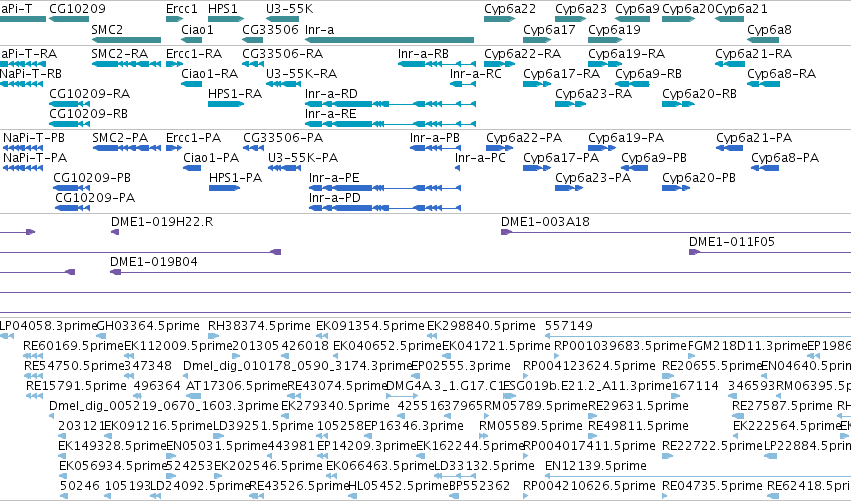Select the CG10209 gene arrow
851x501 pixels.
point(69,19)
